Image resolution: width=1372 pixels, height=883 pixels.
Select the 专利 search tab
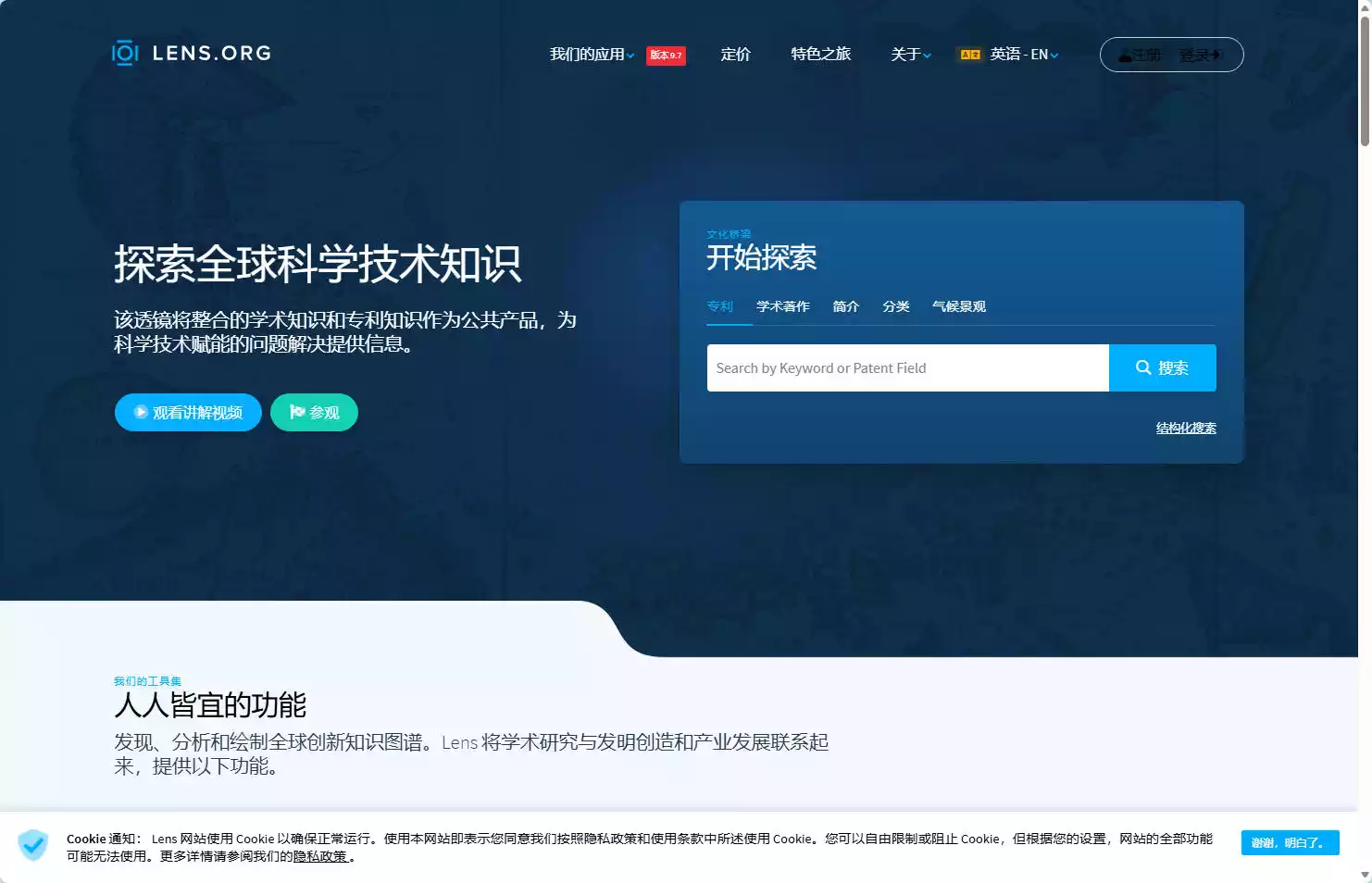[720, 306]
